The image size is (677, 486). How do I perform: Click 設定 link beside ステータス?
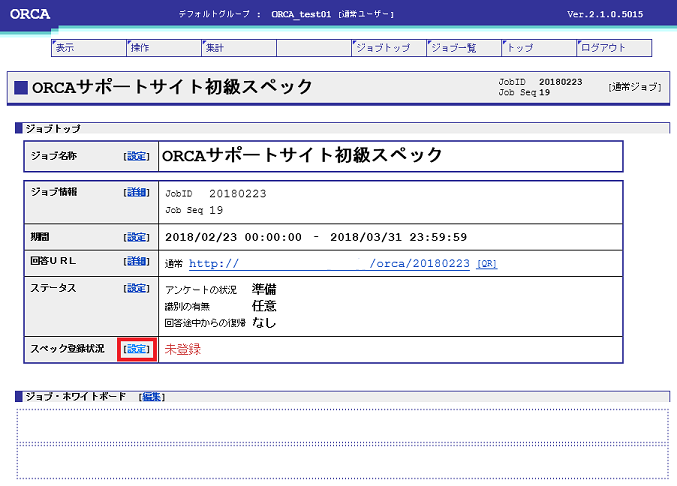(136, 288)
